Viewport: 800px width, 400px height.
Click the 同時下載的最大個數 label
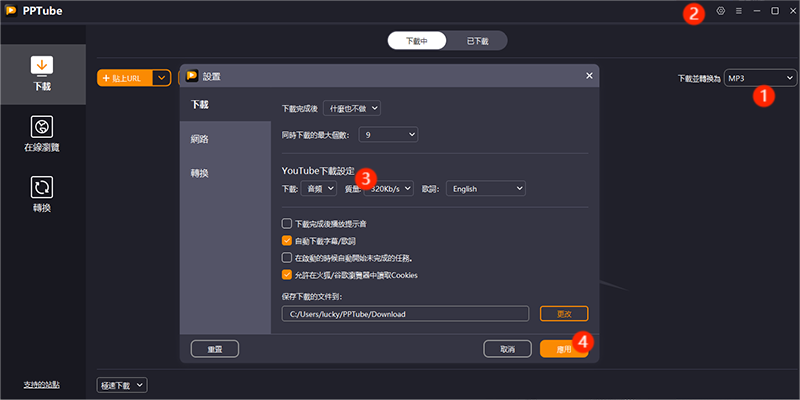[x=316, y=135]
